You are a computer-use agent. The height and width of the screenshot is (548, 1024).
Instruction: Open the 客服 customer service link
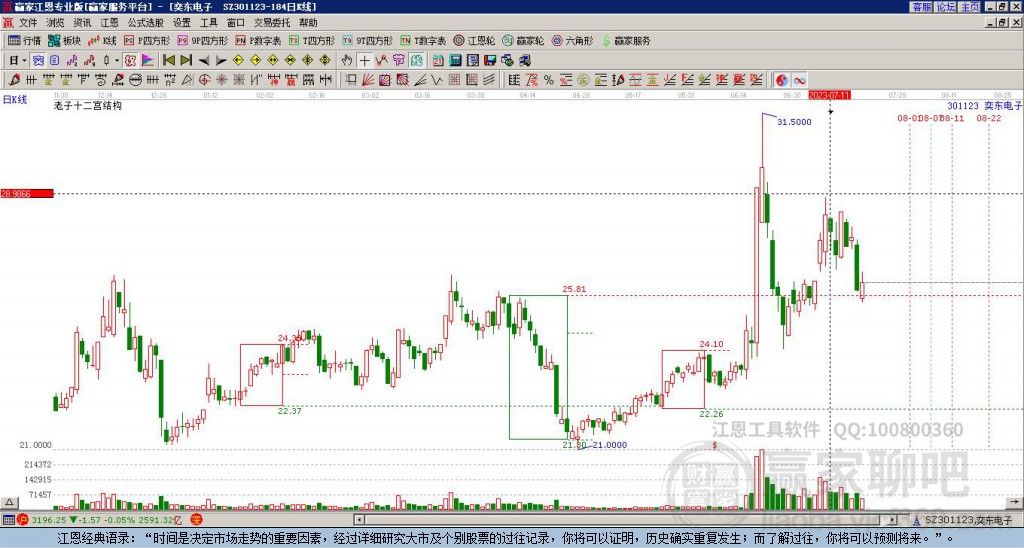pos(921,7)
